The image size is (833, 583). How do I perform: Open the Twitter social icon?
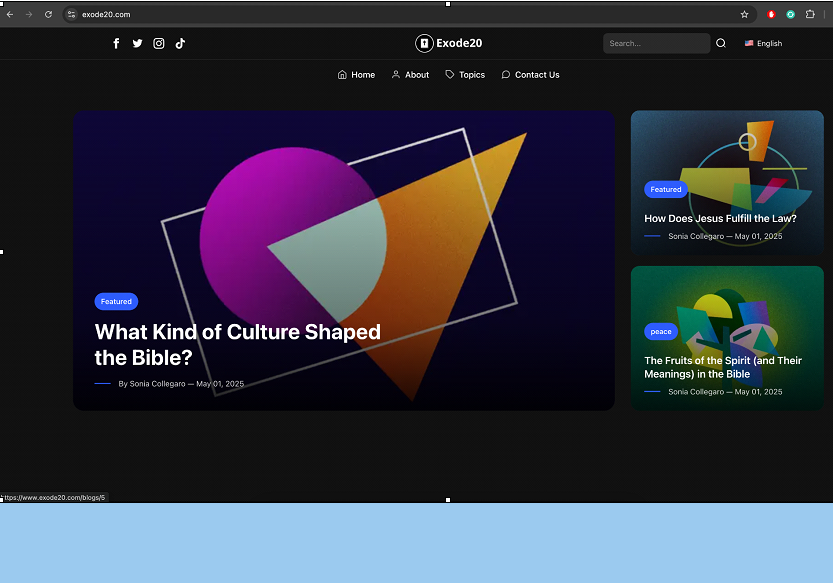137,43
